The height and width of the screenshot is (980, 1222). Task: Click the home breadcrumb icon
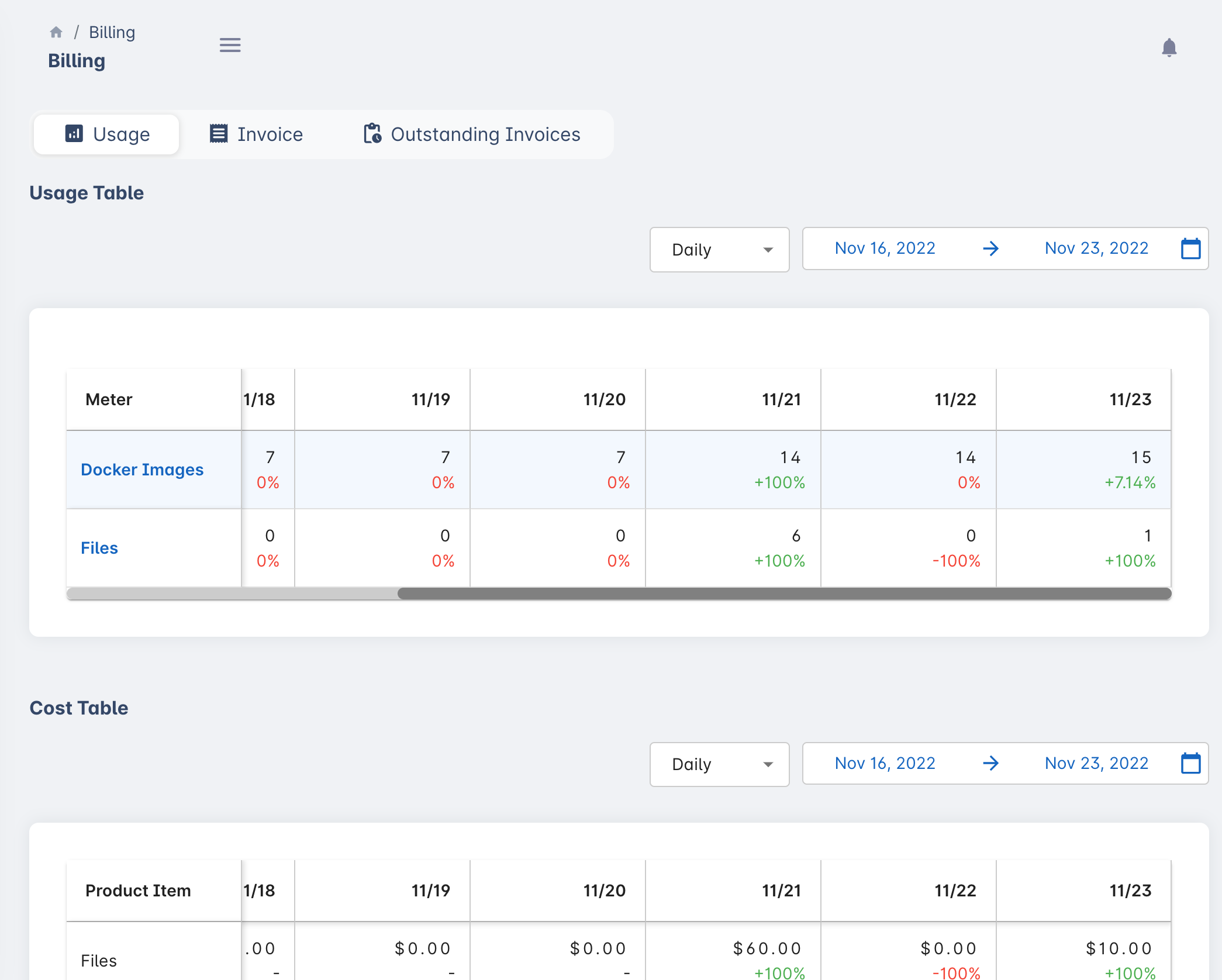(x=56, y=32)
